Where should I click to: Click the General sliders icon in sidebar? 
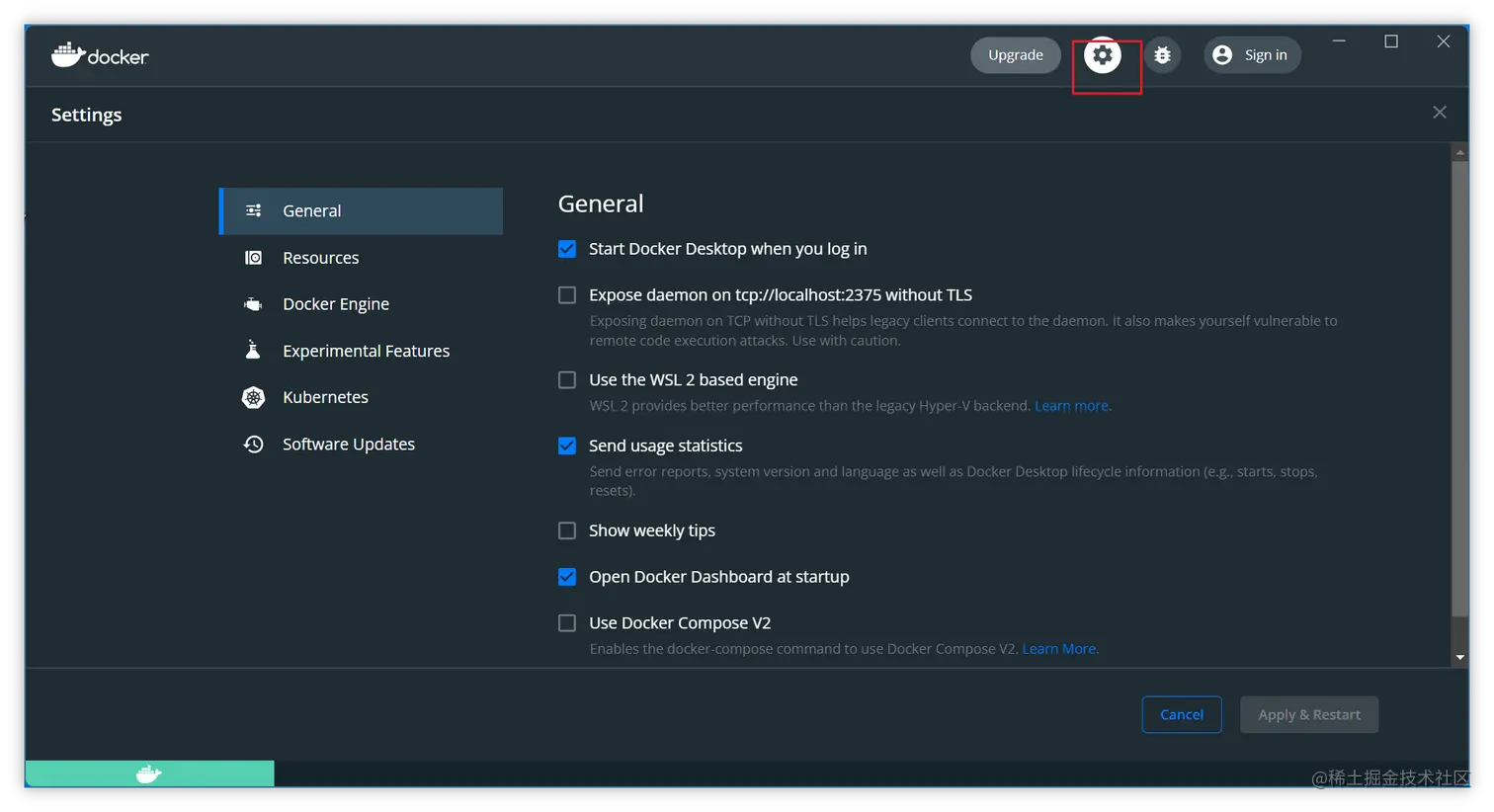click(254, 210)
